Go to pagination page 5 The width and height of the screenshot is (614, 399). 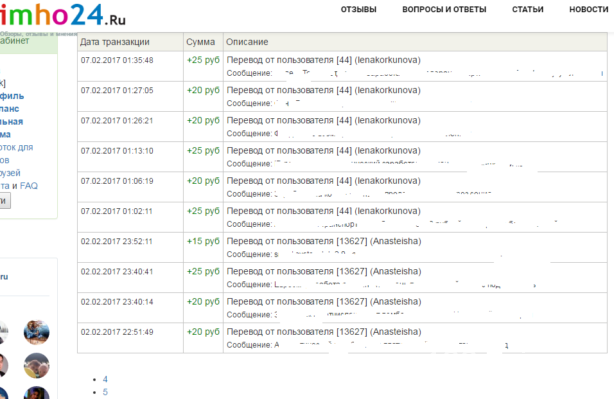tap(105, 392)
